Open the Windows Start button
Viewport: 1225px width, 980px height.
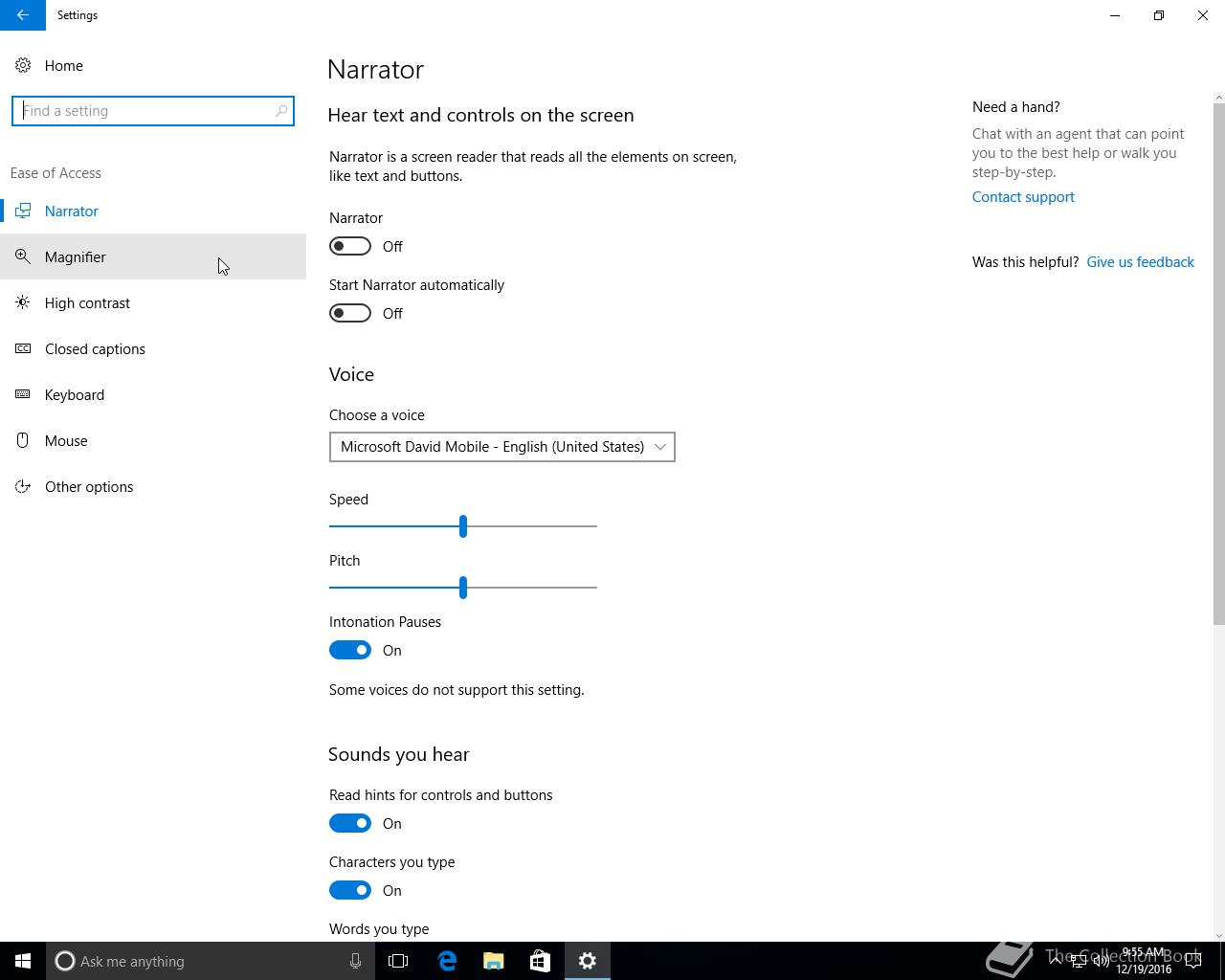[x=23, y=961]
